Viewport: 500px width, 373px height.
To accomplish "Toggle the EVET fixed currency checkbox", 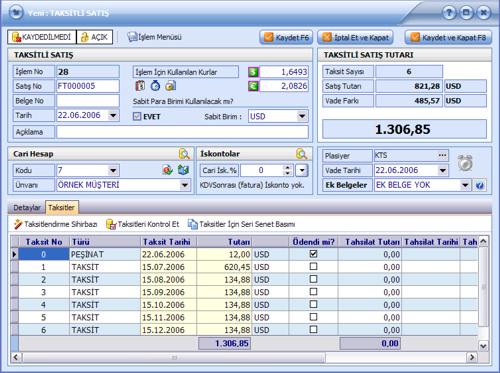I will click(x=137, y=117).
